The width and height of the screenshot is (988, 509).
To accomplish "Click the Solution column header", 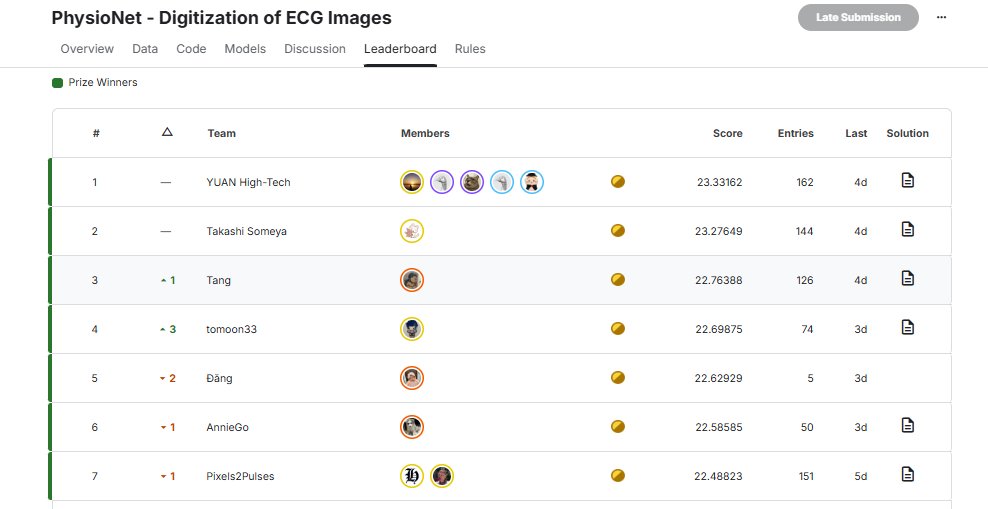I will (x=907, y=134).
